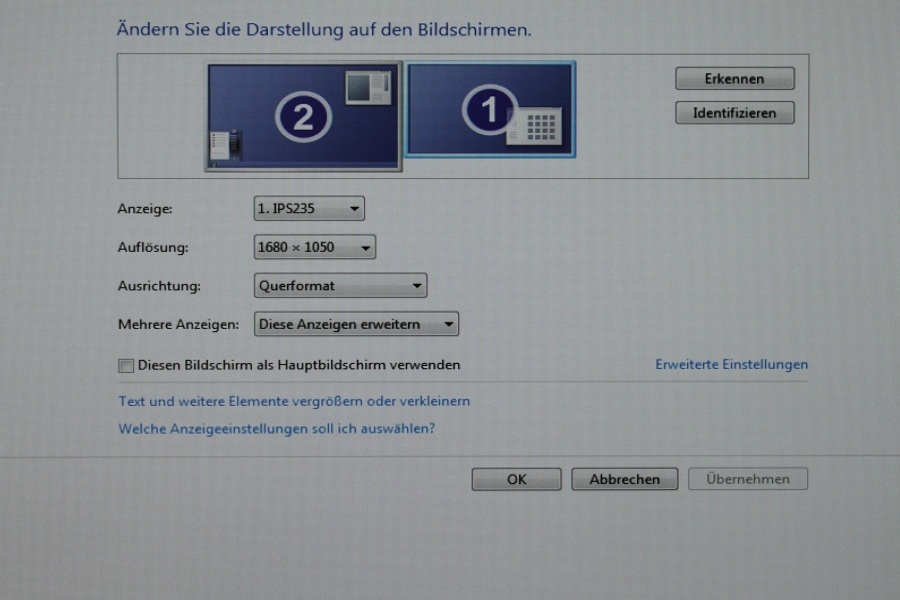Viewport: 900px width, 600px height.
Task: Click the Übernehmen button
Action: 748,479
